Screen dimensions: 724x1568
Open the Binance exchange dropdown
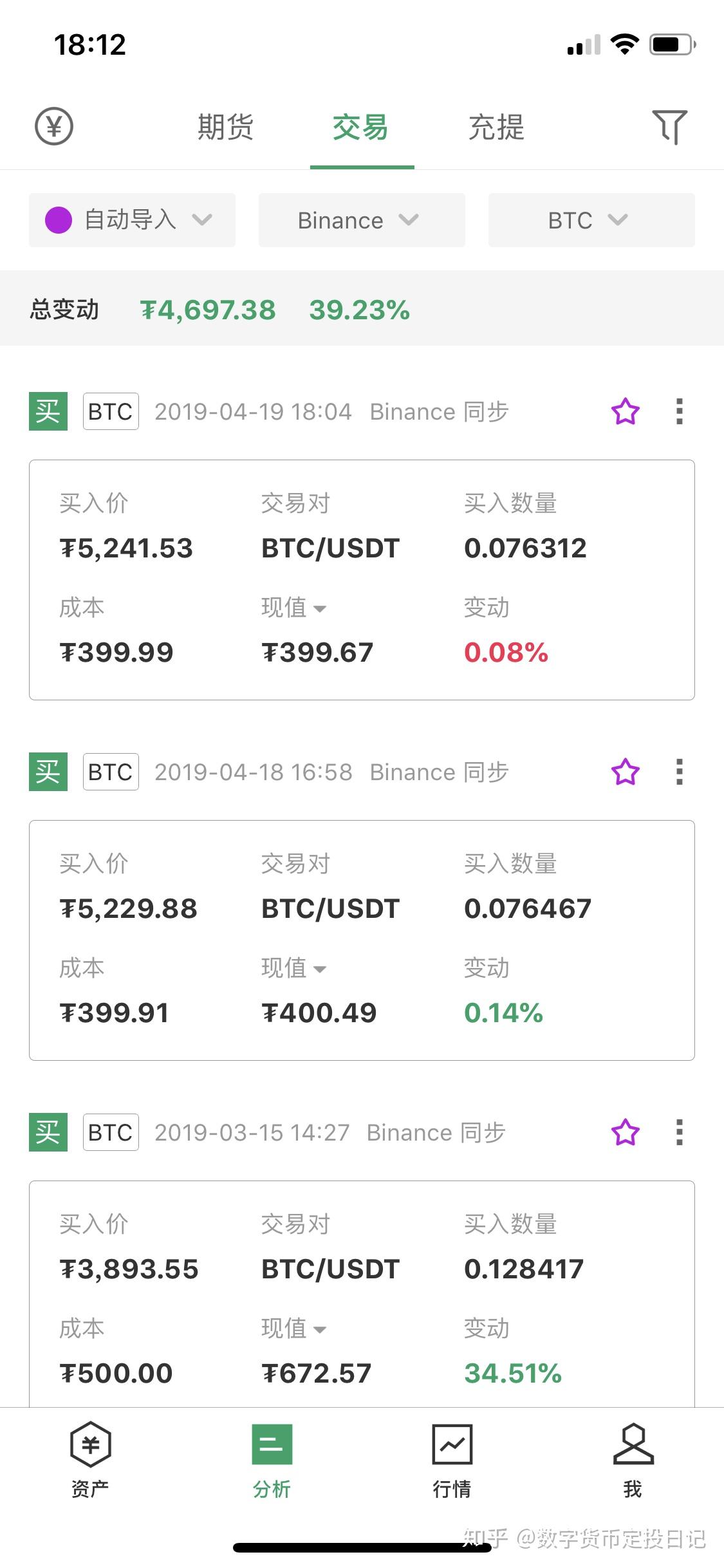(x=361, y=220)
